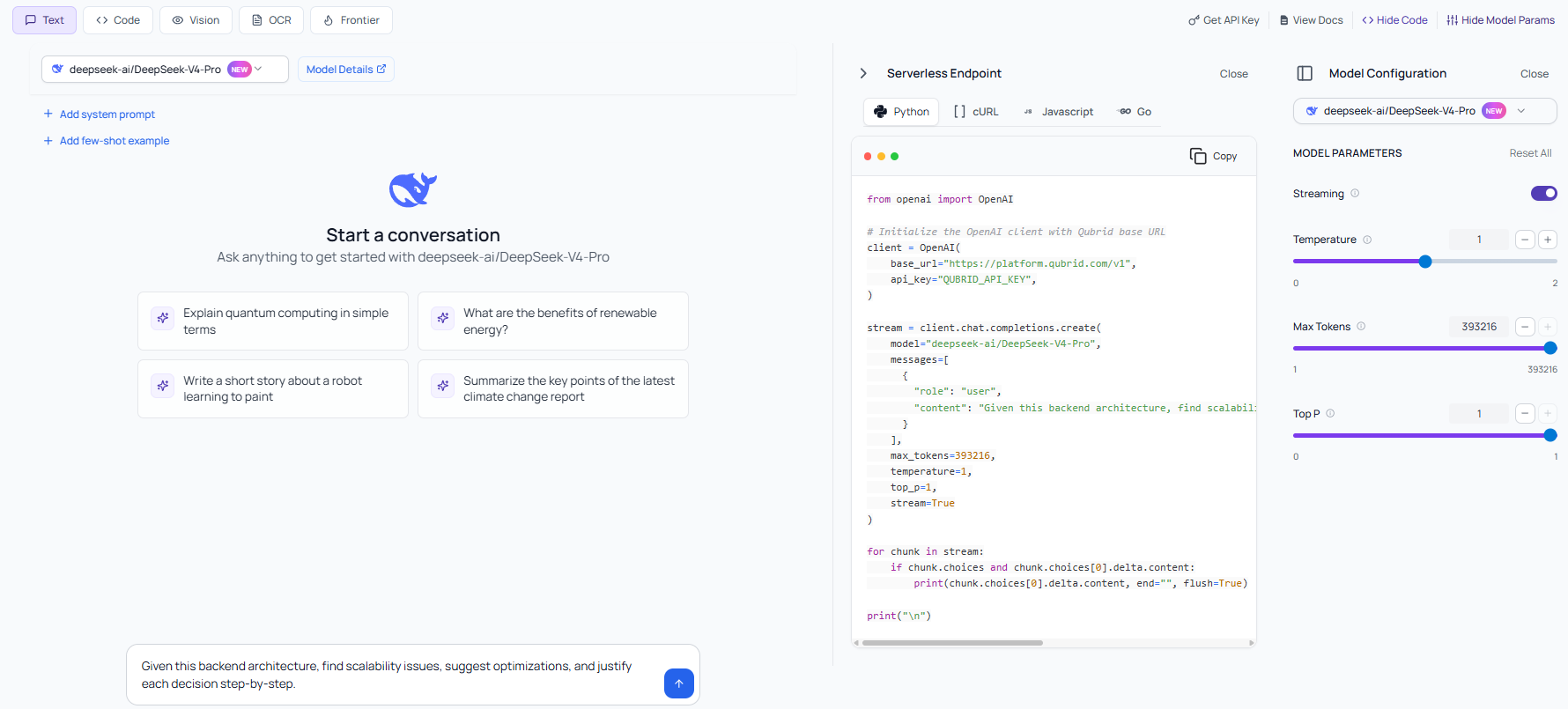Switch code sample to cURL

click(977, 112)
